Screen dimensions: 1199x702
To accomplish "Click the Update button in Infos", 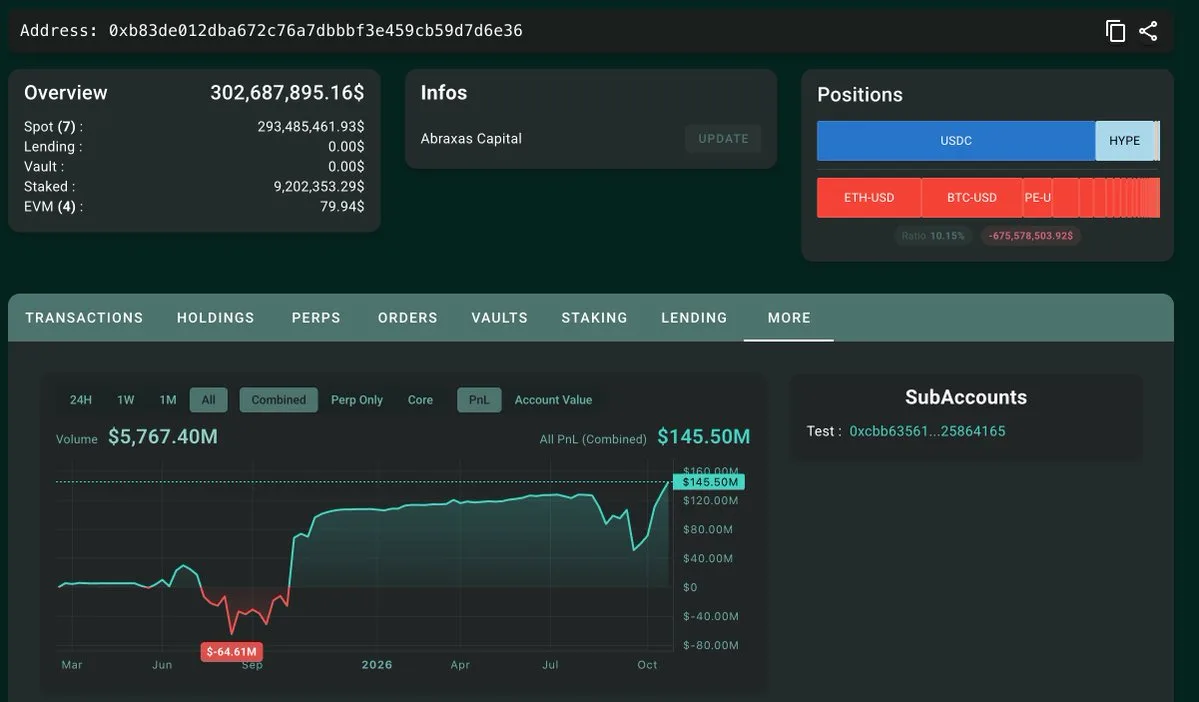I will 723,138.
